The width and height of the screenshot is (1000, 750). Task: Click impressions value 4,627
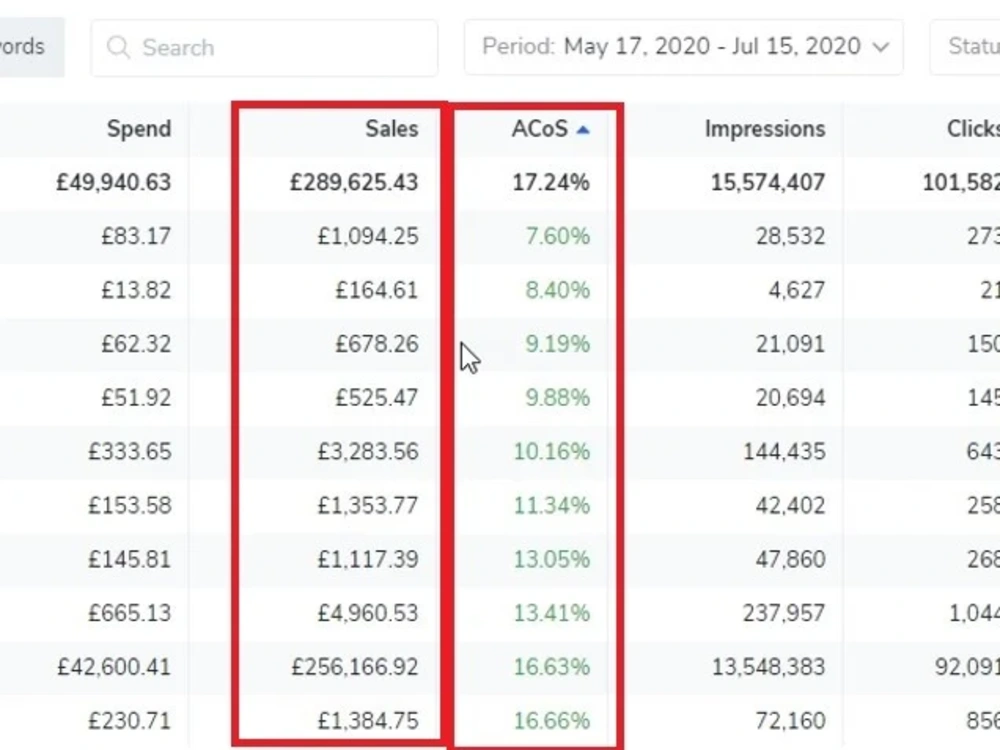797,290
